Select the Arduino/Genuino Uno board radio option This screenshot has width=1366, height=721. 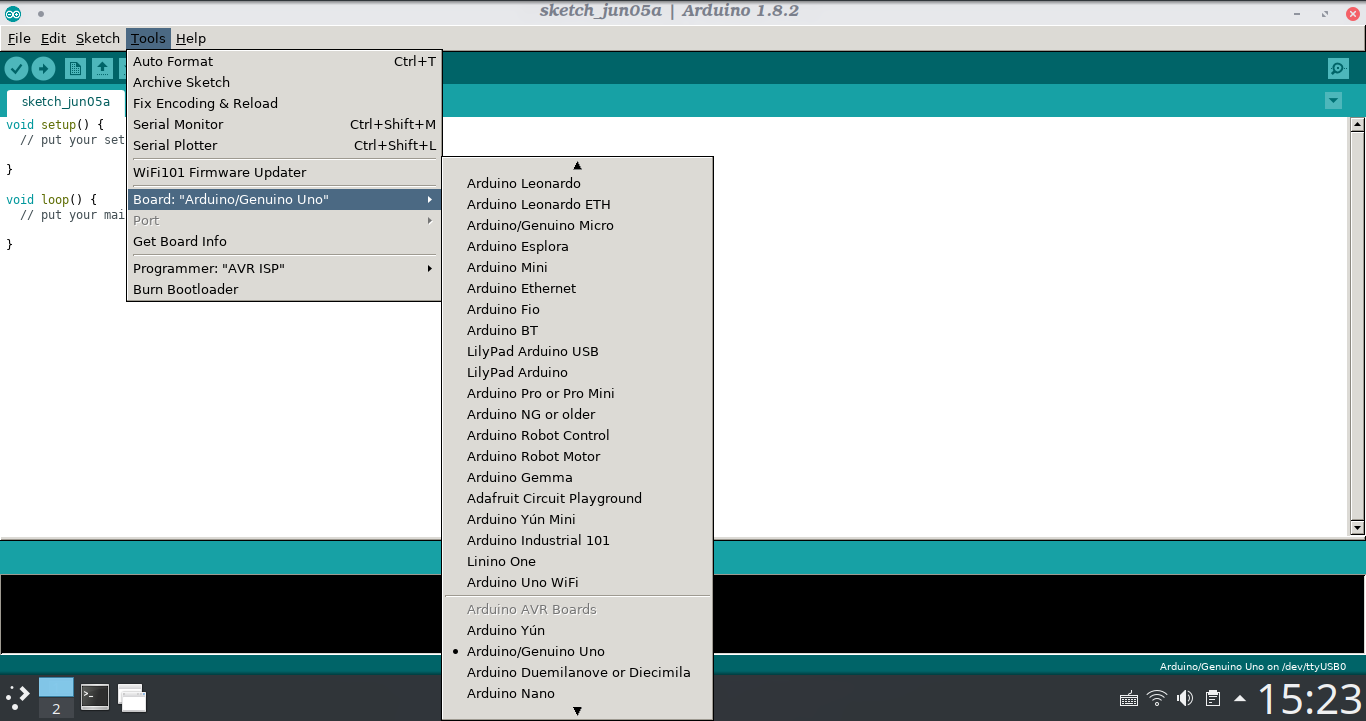(577, 651)
